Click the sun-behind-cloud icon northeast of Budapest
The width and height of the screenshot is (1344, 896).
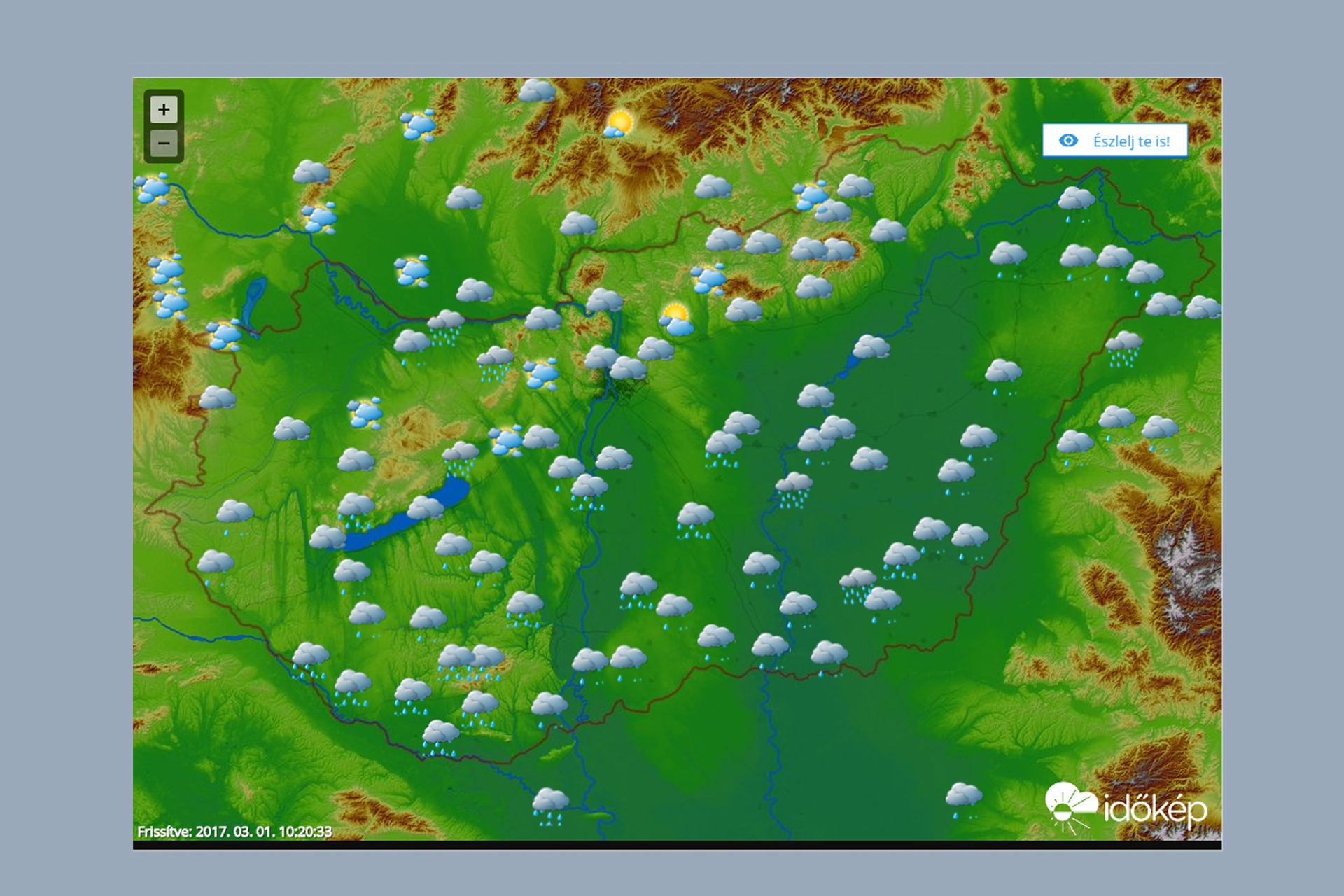pos(675,320)
